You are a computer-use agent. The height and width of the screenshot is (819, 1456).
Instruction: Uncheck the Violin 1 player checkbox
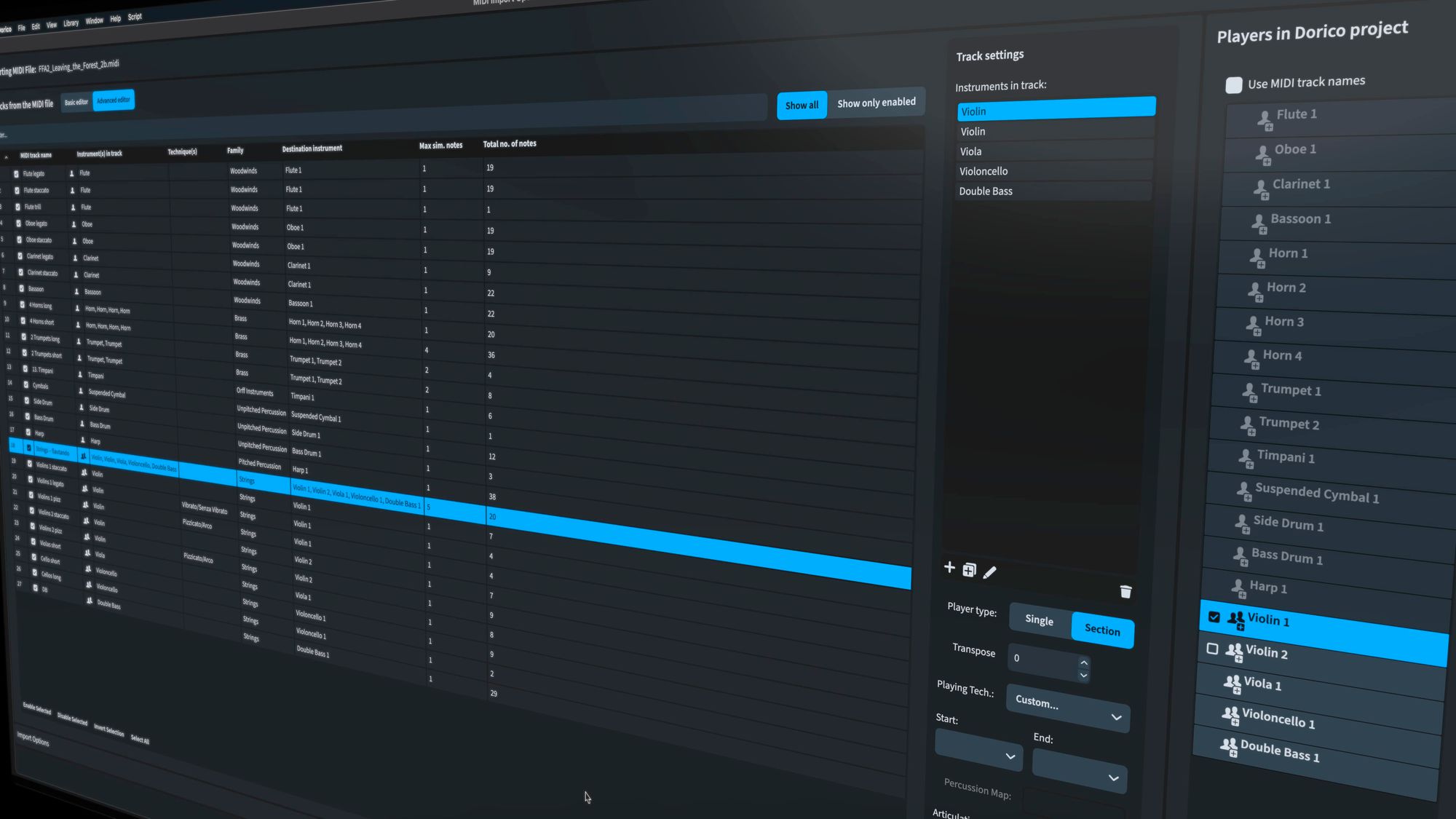[x=1213, y=617]
